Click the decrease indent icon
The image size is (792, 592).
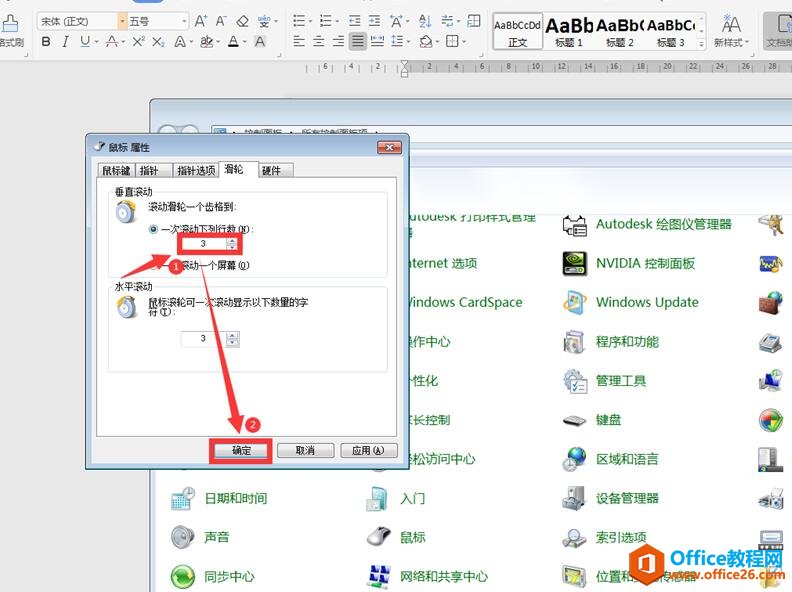(355, 21)
